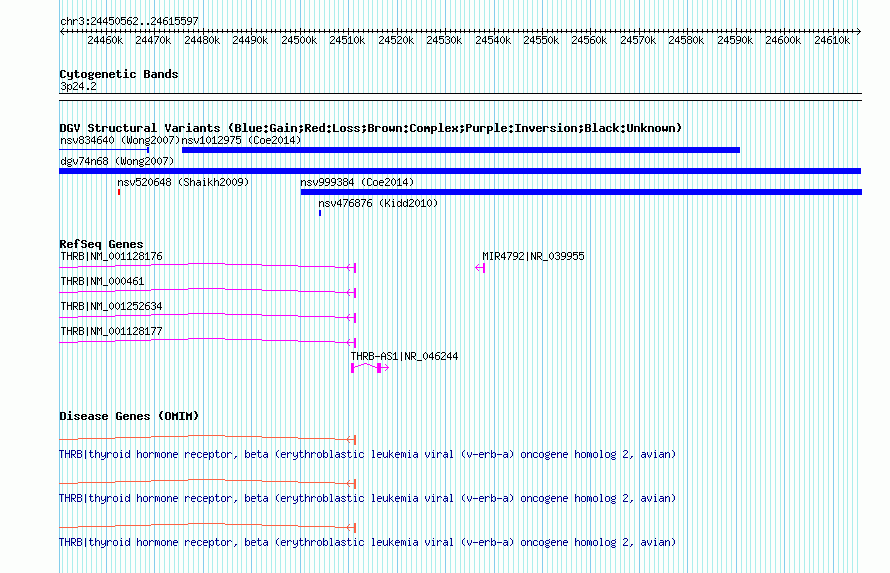Click the nsv1012975 (Coe2014) blue gain bar

coord(460,150)
